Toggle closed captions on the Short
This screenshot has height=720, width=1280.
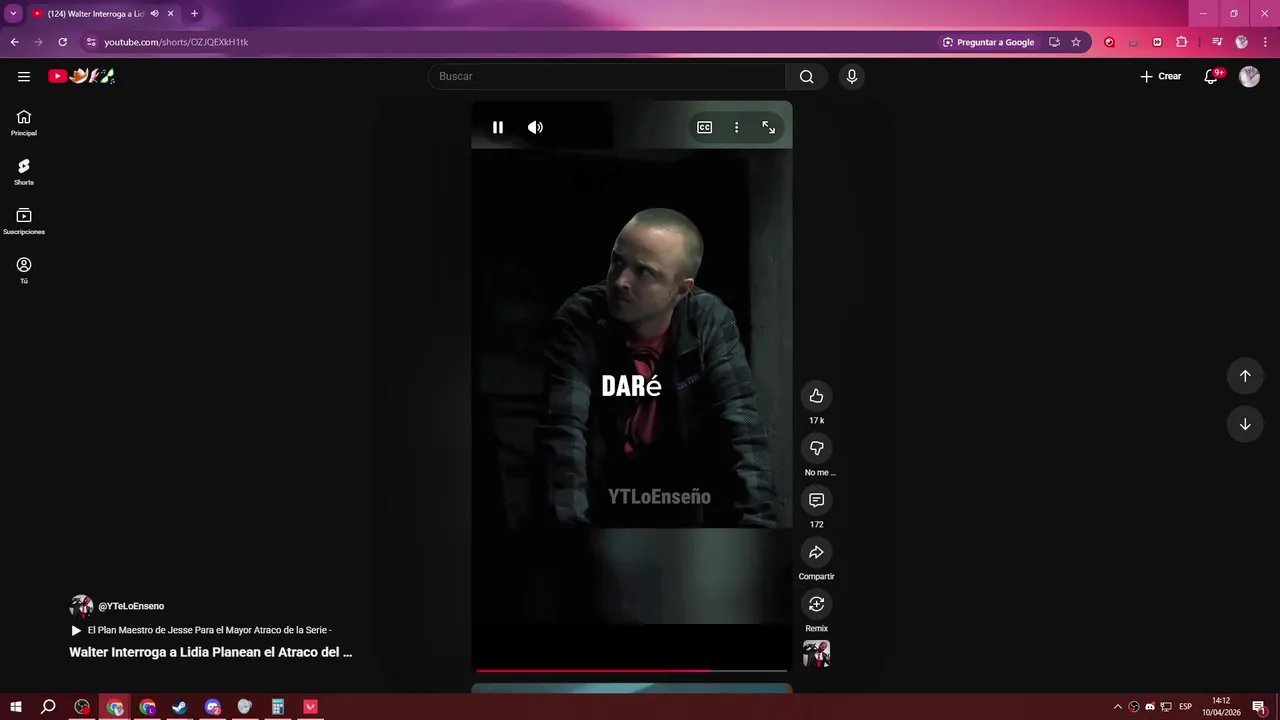pyautogui.click(x=705, y=127)
